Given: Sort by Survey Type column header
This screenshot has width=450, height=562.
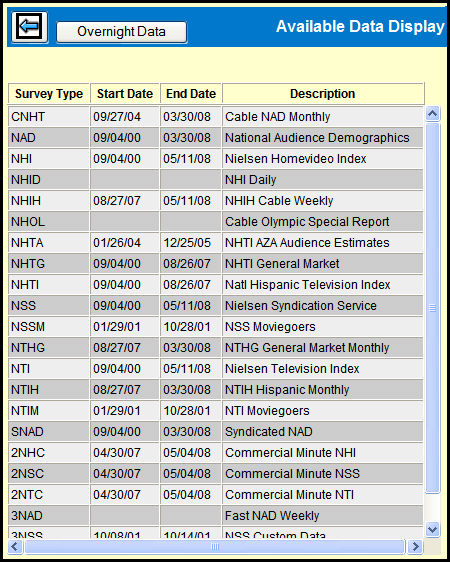Looking at the screenshot, I should (x=49, y=94).
